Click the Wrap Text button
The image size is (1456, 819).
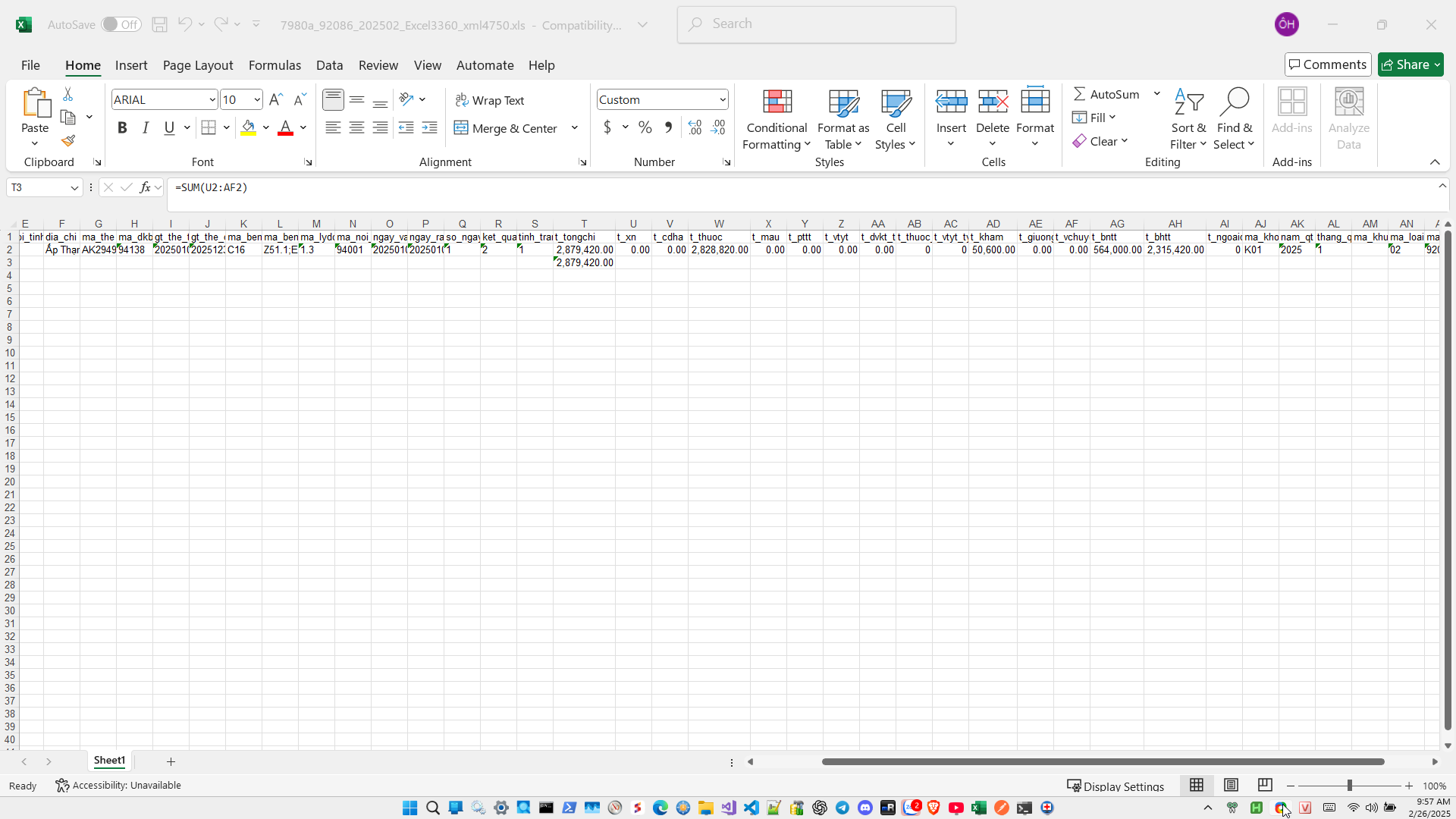(490, 100)
